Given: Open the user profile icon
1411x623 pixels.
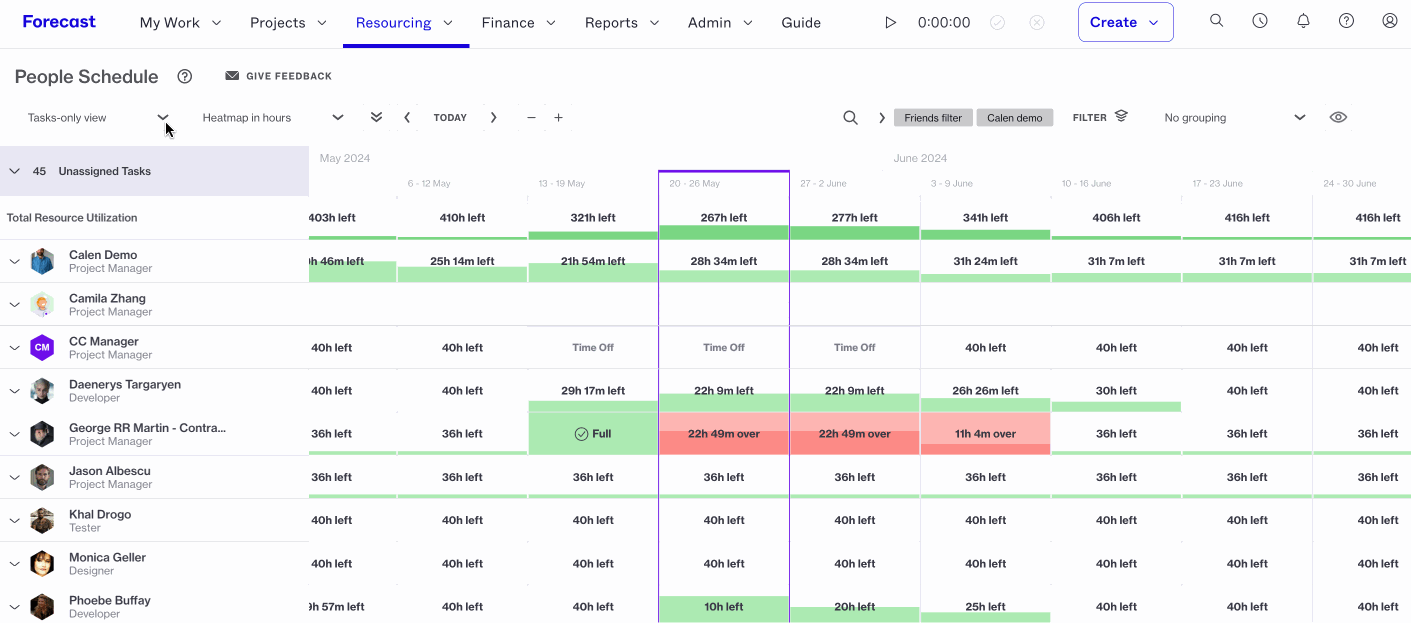Looking at the screenshot, I should click(x=1389, y=21).
